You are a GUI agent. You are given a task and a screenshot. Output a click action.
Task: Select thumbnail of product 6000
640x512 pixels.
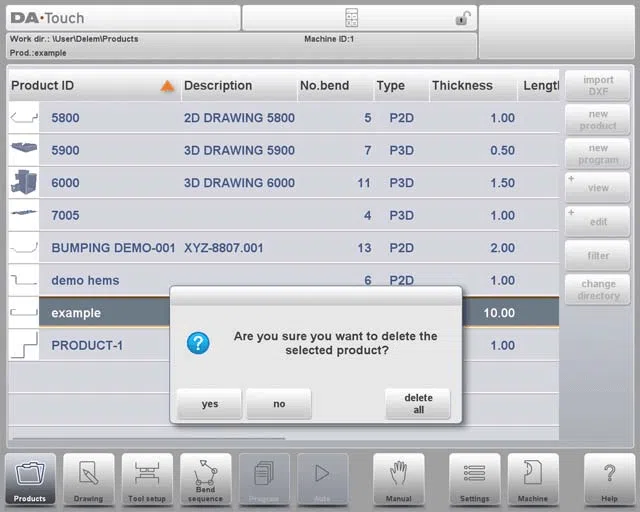click(24, 183)
